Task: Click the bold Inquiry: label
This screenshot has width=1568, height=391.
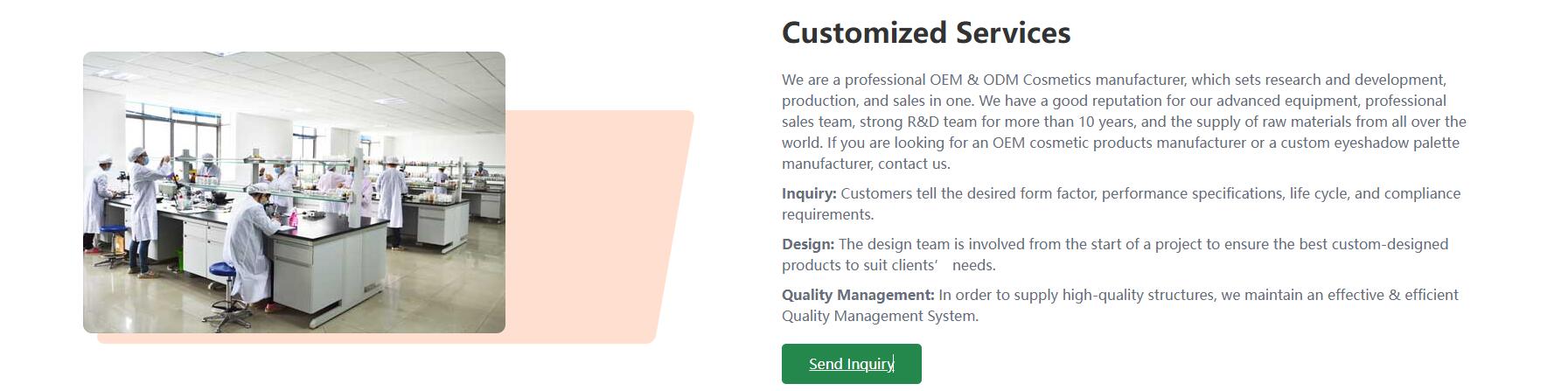Action: click(x=809, y=193)
